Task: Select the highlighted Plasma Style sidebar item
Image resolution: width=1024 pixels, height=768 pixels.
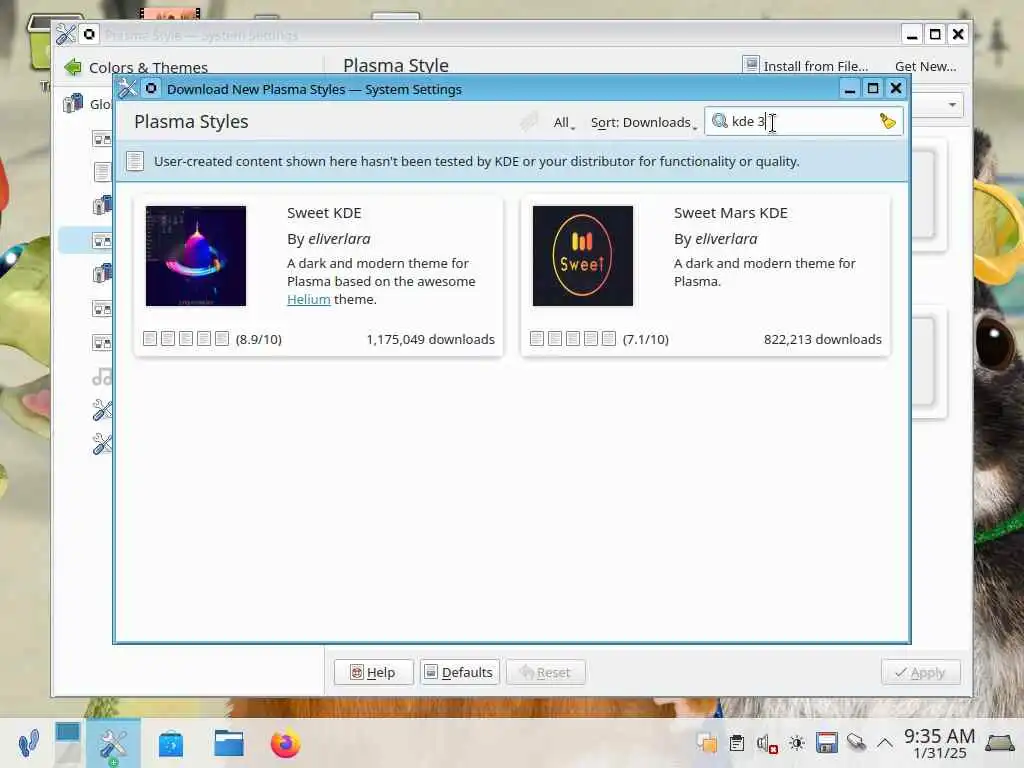Action: (x=86, y=240)
